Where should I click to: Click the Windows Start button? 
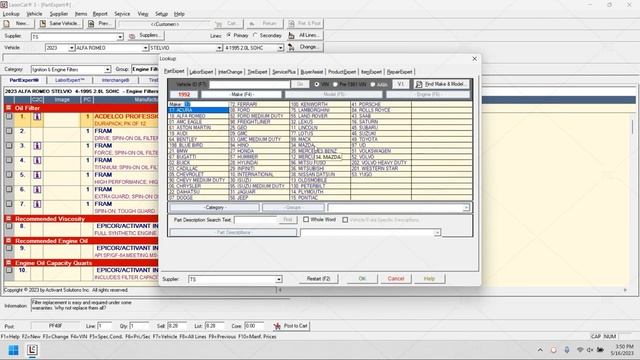(x=13, y=350)
